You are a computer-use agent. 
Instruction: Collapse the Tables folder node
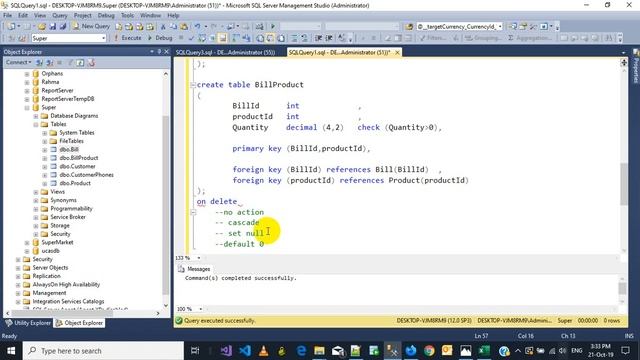click(36, 124)
